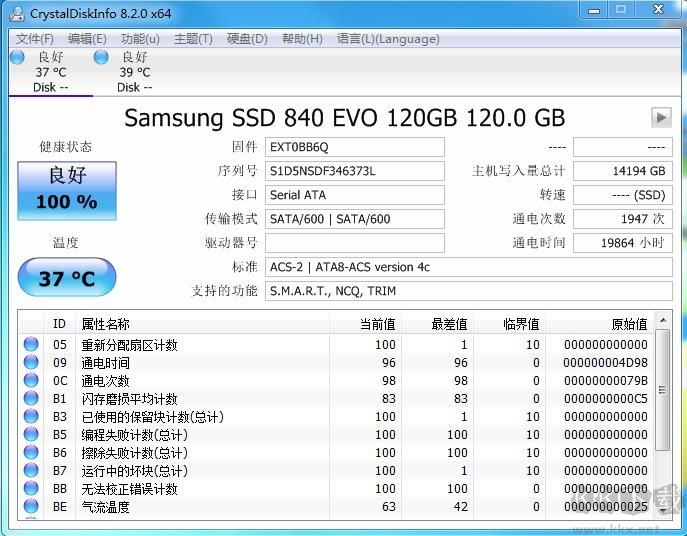
Task: Click status orb for attribute B7
Action: point(31,470)
